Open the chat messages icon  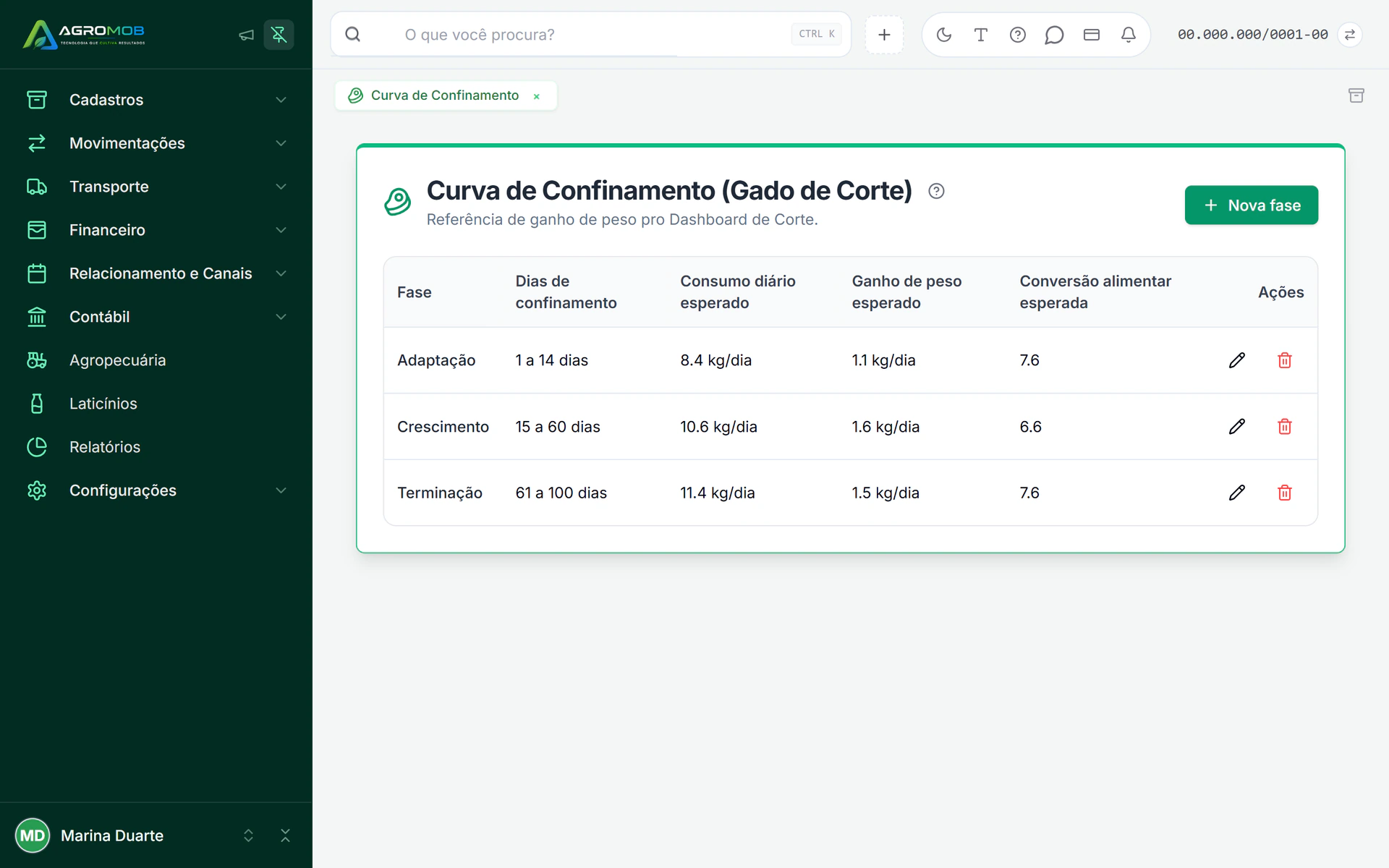(x=1054, y=35)
